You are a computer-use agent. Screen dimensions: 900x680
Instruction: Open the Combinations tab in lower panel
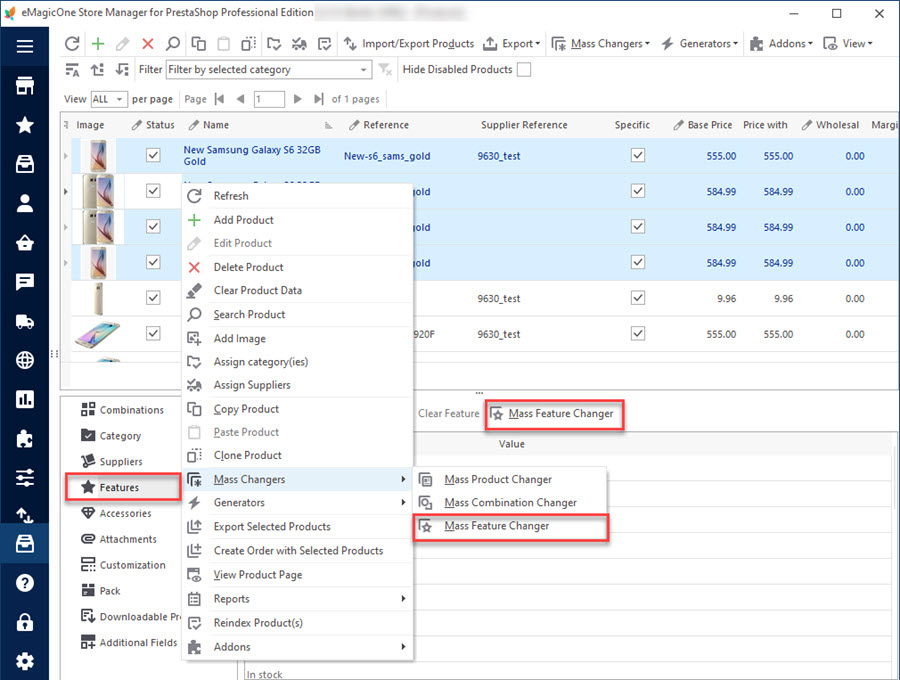click(122, 410)
